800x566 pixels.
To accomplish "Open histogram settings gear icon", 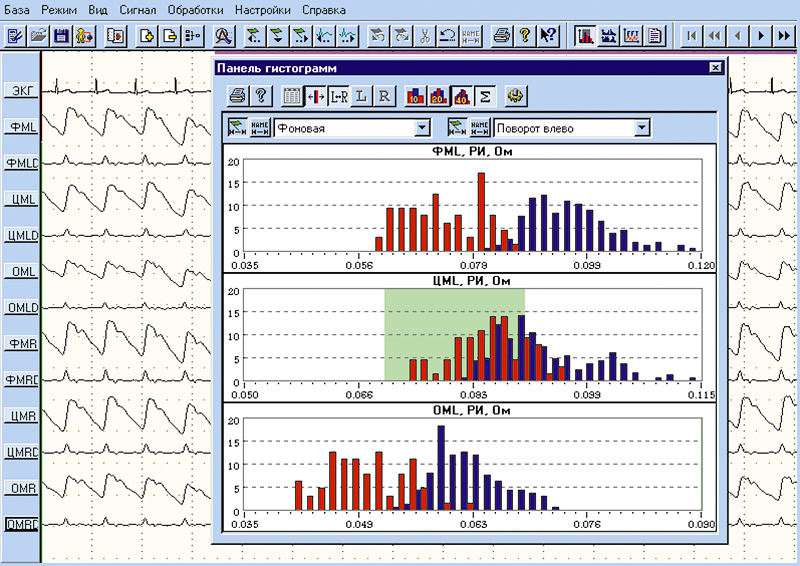I will (x=516, y=96).
